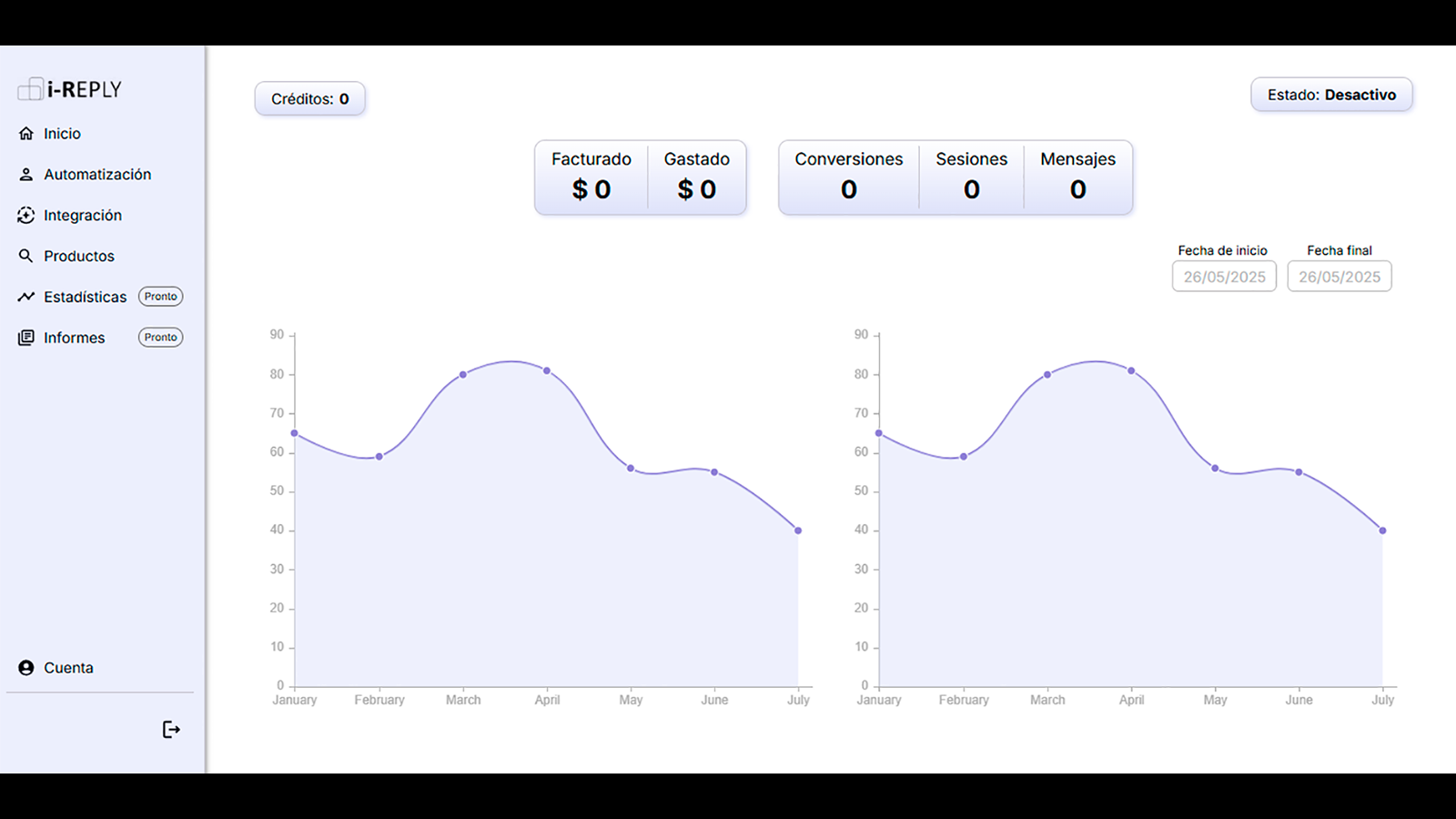
Task: Select the July data point on right chart
Action: point(1383,531)
